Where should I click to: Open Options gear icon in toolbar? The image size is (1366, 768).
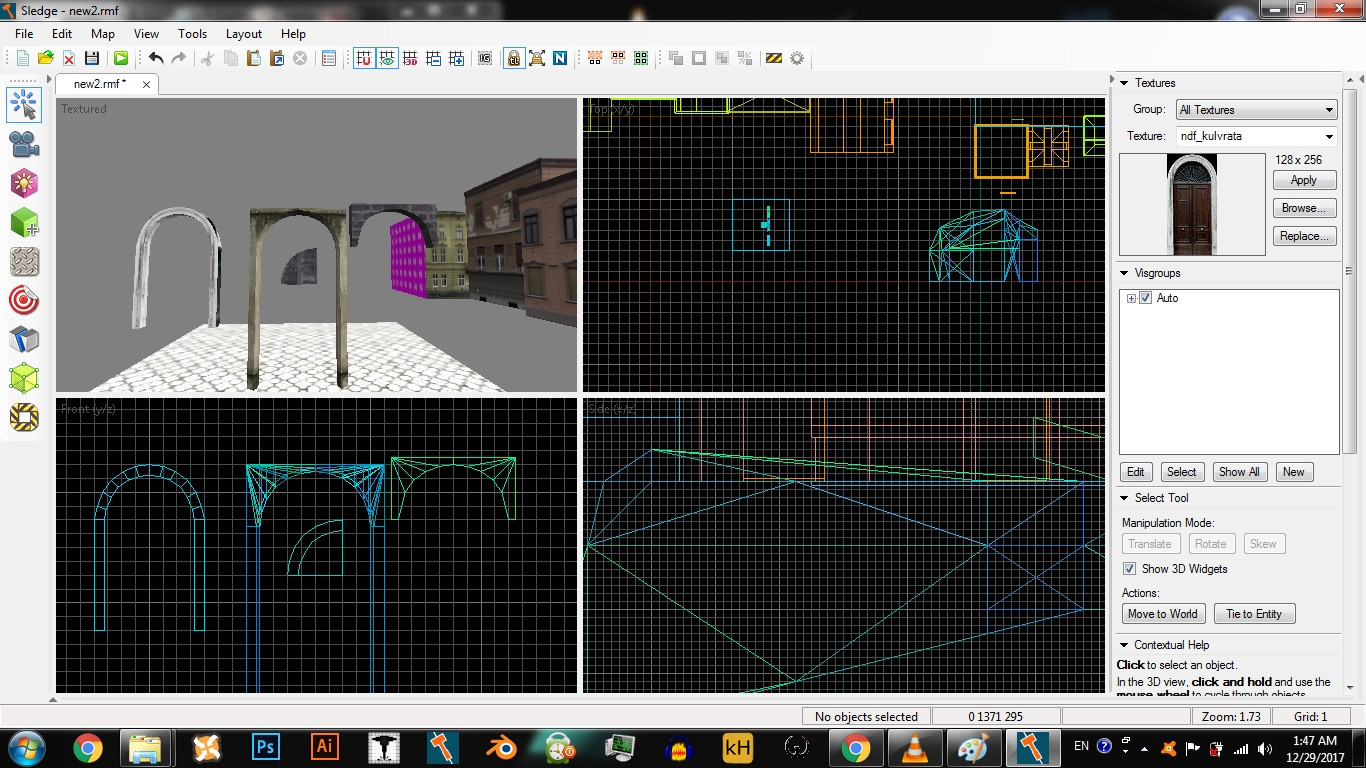[797, 59]
